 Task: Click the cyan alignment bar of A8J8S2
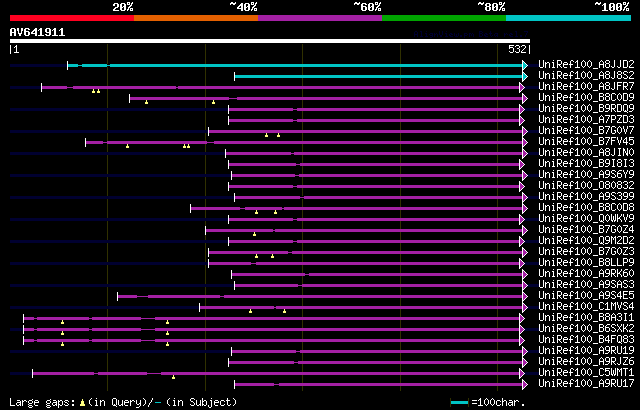tap(379, 76)
